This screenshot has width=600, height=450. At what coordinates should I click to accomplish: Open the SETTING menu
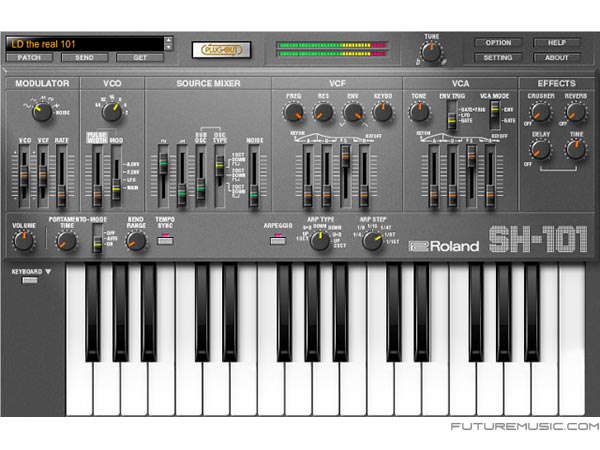pyautogui.click(x=498, y=58)
